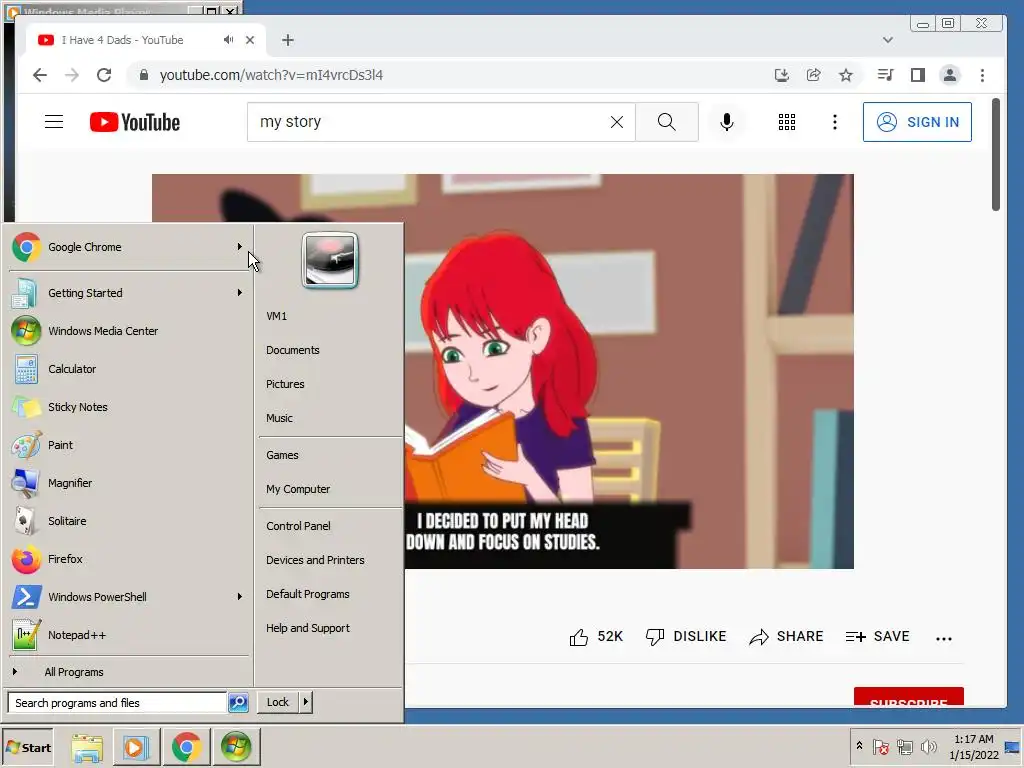Expand Google Chrome jump list arrow
The width and height of the screenshot is (1024, 768).
click(x=240, y=247)
